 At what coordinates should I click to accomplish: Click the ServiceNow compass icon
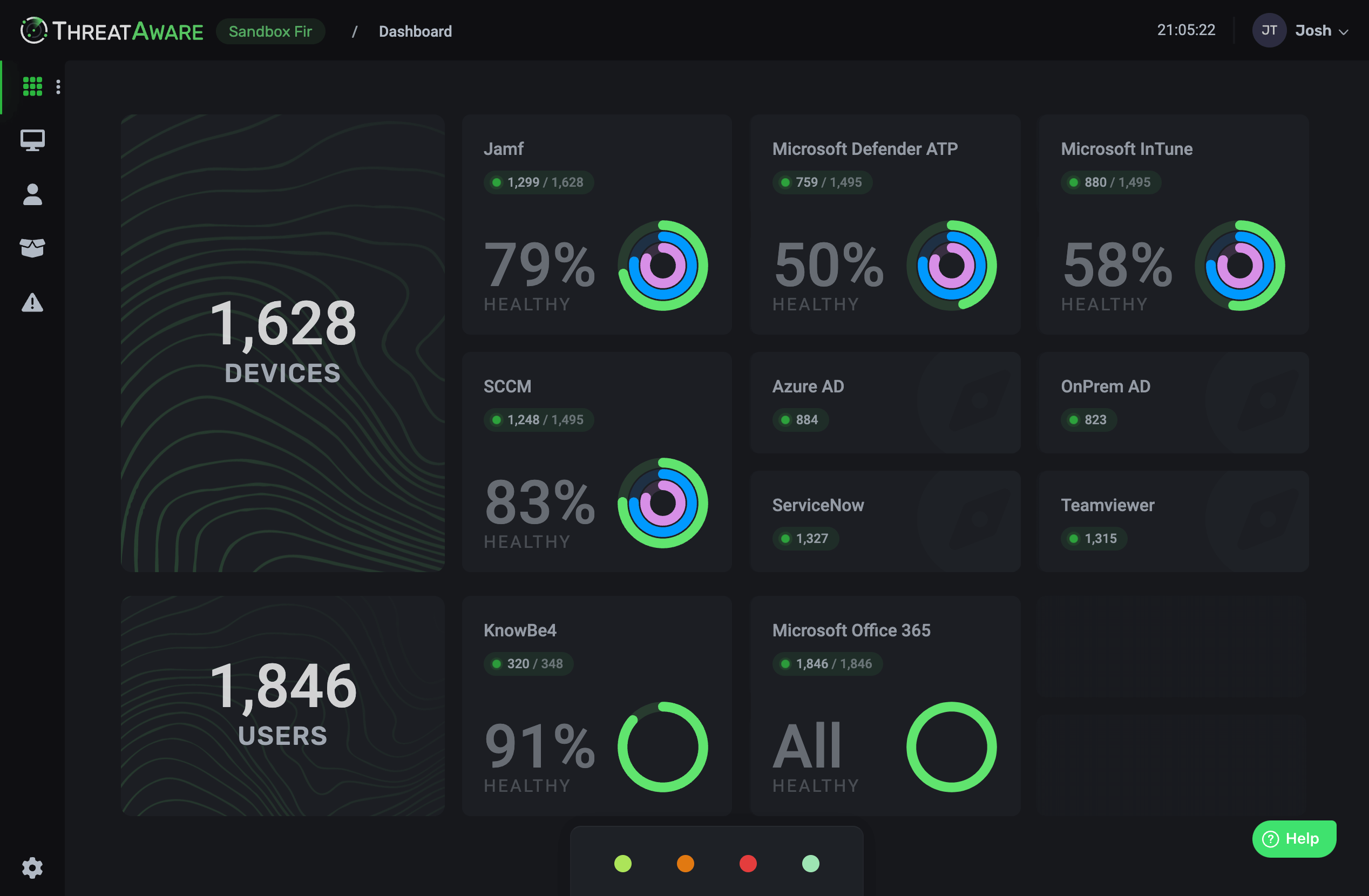coord(980,519)
